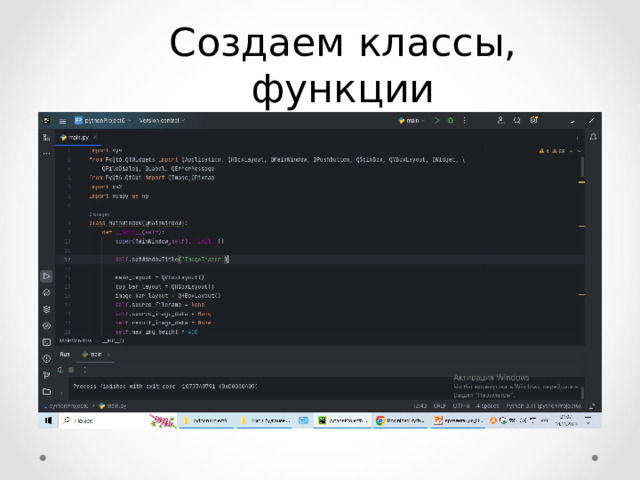Image resolution: width=640 pixels, height=480 pixels.
Task: Open the notifications bell on right sidebar
Action: (x=593, y=137)
